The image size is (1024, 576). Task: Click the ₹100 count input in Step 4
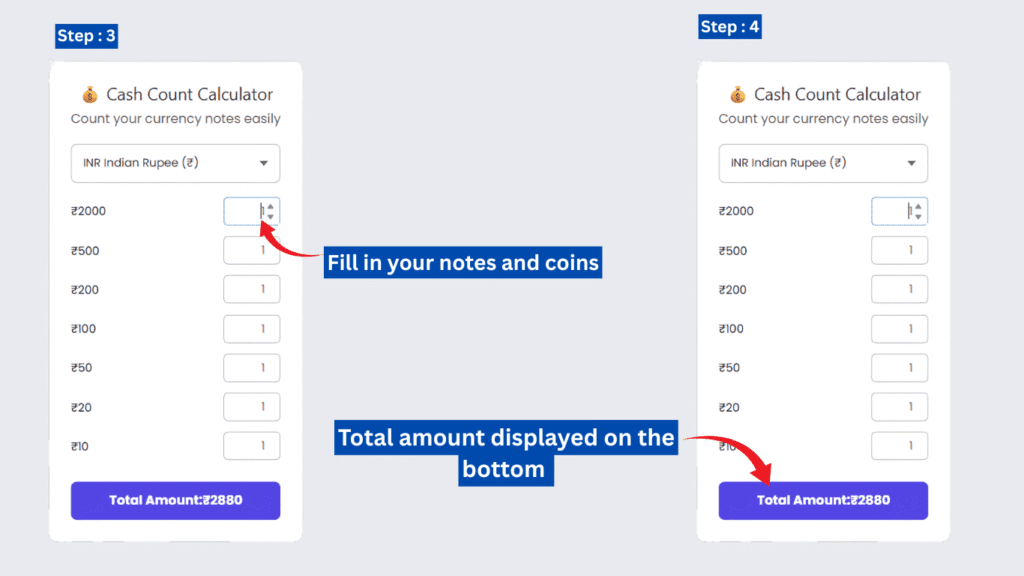click(899, 328)
